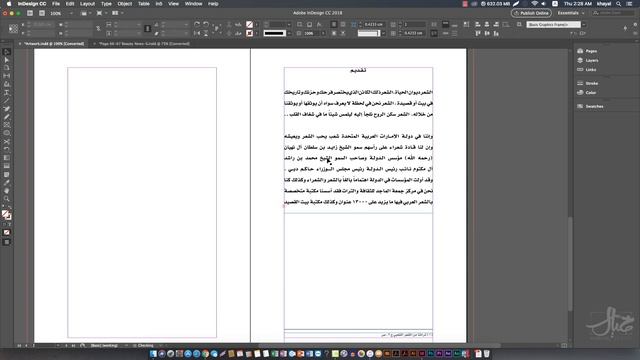Open the Trash in the Dock
Screen dimensions: 640x360
tap(487, 353)
